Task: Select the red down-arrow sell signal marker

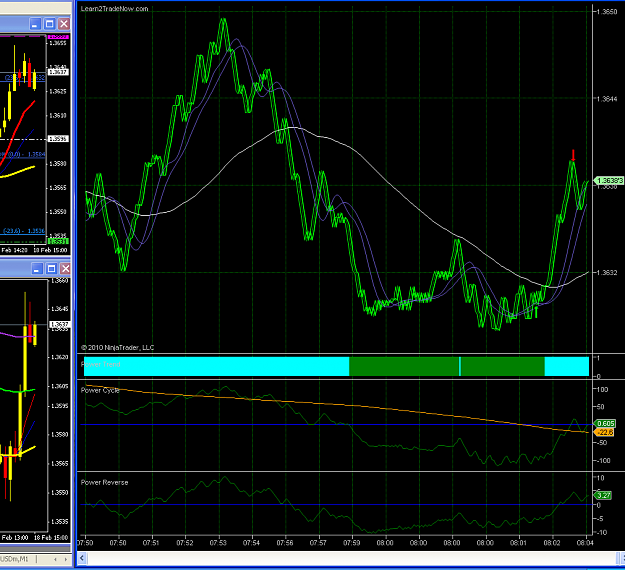Action: coord(573,155)
